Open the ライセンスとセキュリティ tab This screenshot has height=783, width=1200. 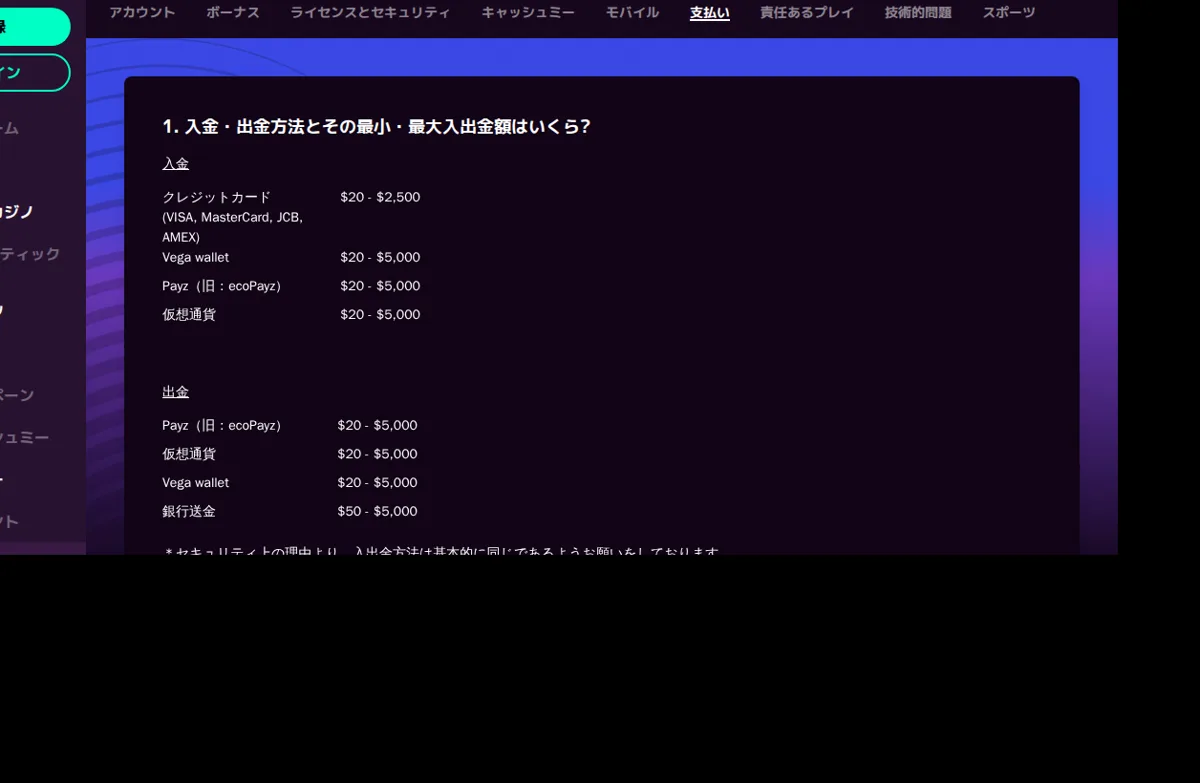pos(370,13)
